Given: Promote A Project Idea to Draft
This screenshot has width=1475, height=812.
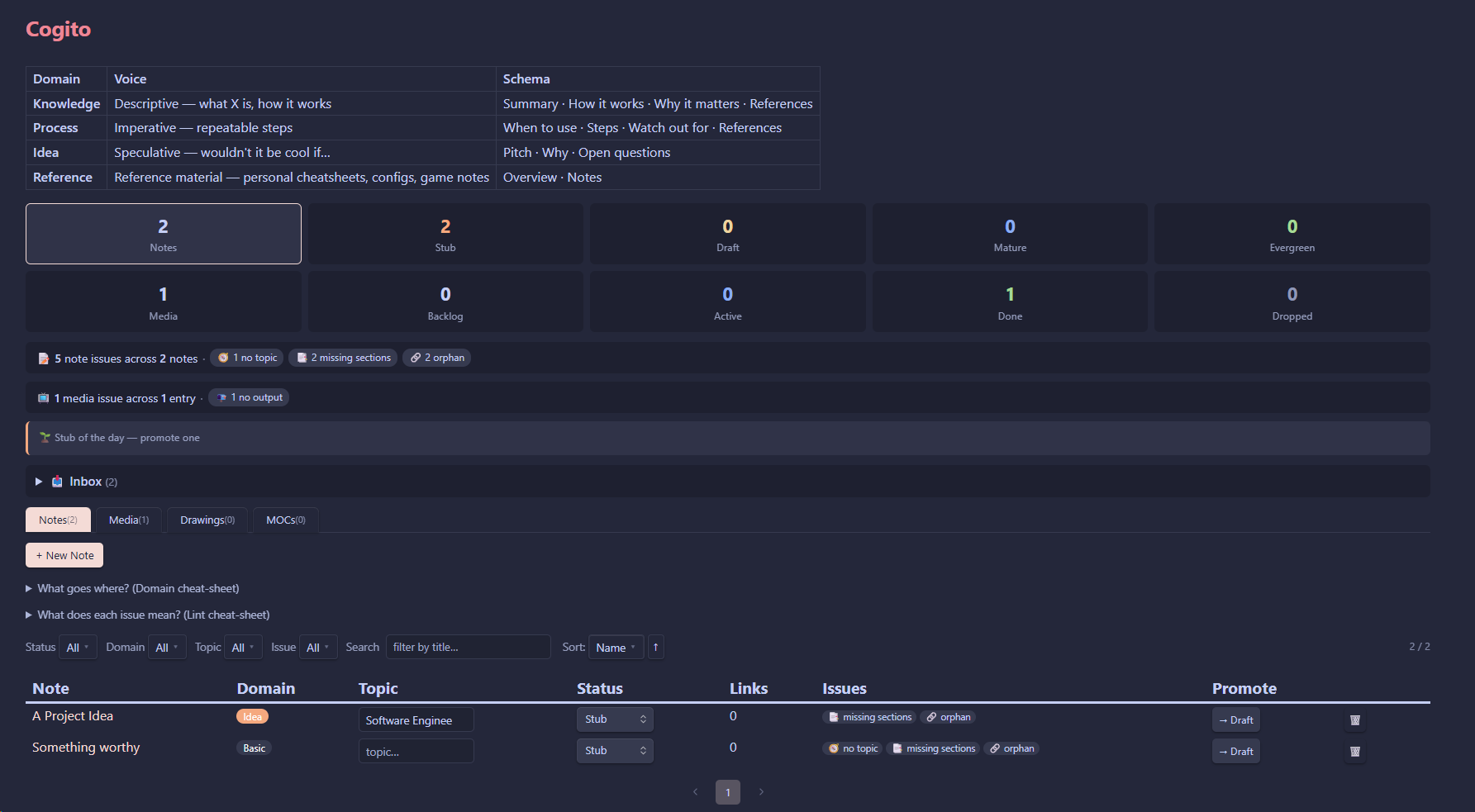Looking at the screenshot, I should click(x=1236, y=720).
